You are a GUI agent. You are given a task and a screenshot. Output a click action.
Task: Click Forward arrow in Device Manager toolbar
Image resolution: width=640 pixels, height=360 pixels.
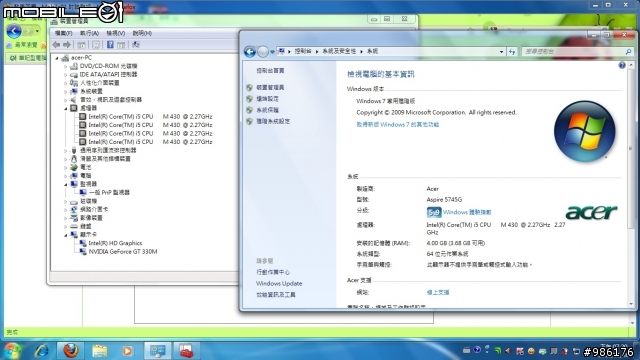[x=67, y=44]
